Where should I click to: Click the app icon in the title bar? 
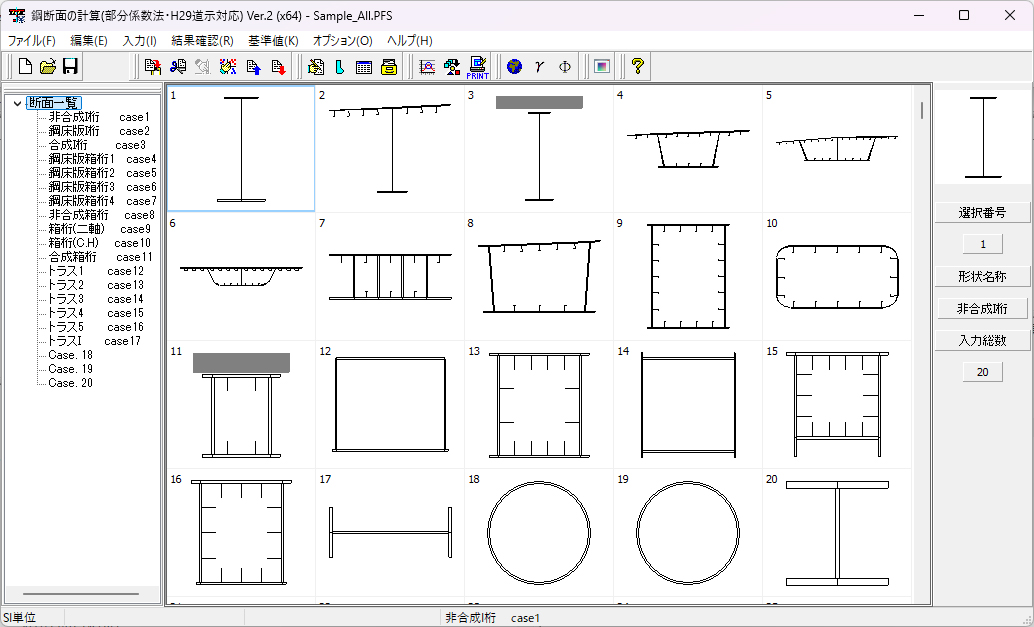(x=17, y=15)
